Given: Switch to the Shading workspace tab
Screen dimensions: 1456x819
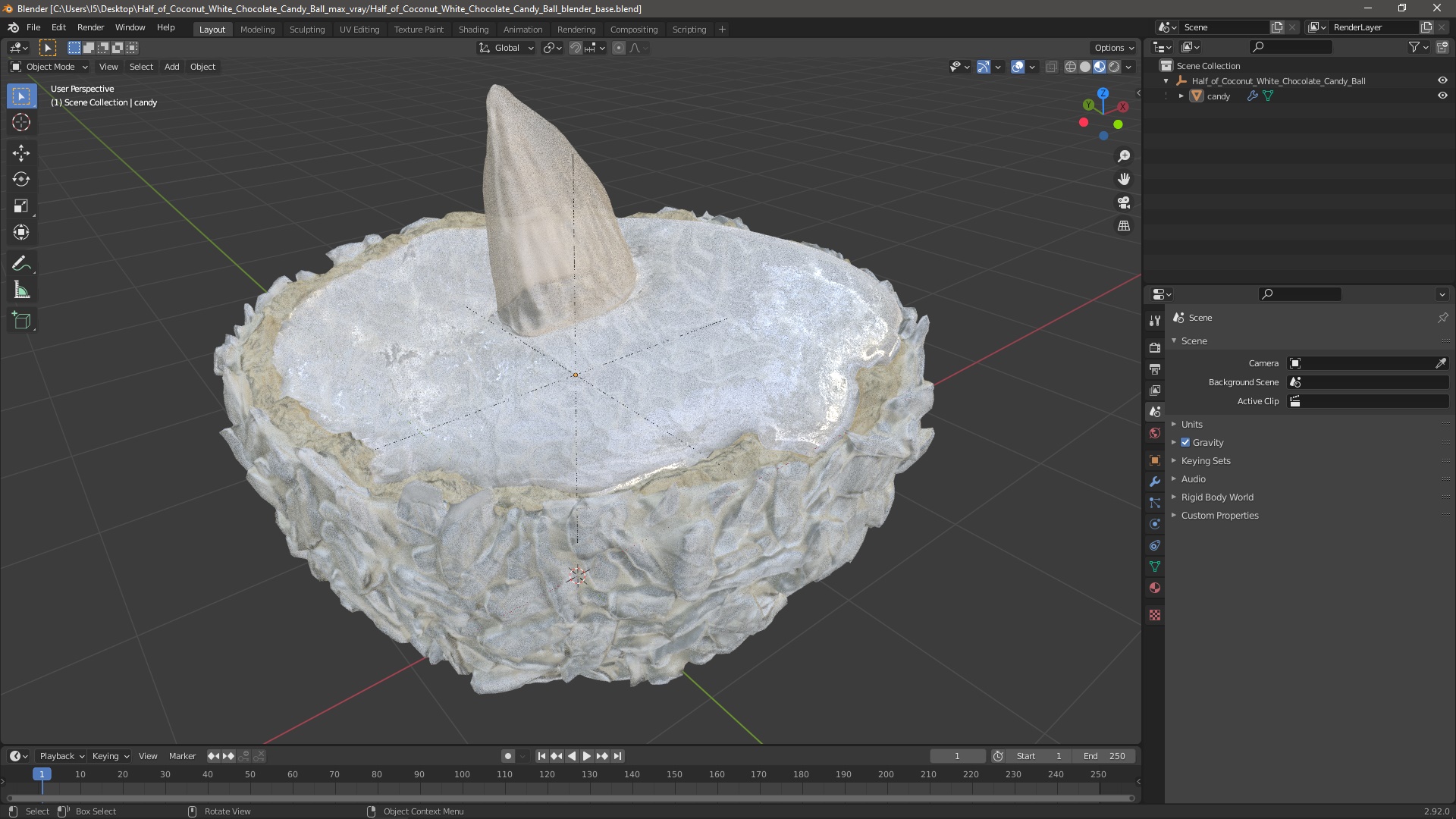Looking at the screenshot, I should click(473, 30).
